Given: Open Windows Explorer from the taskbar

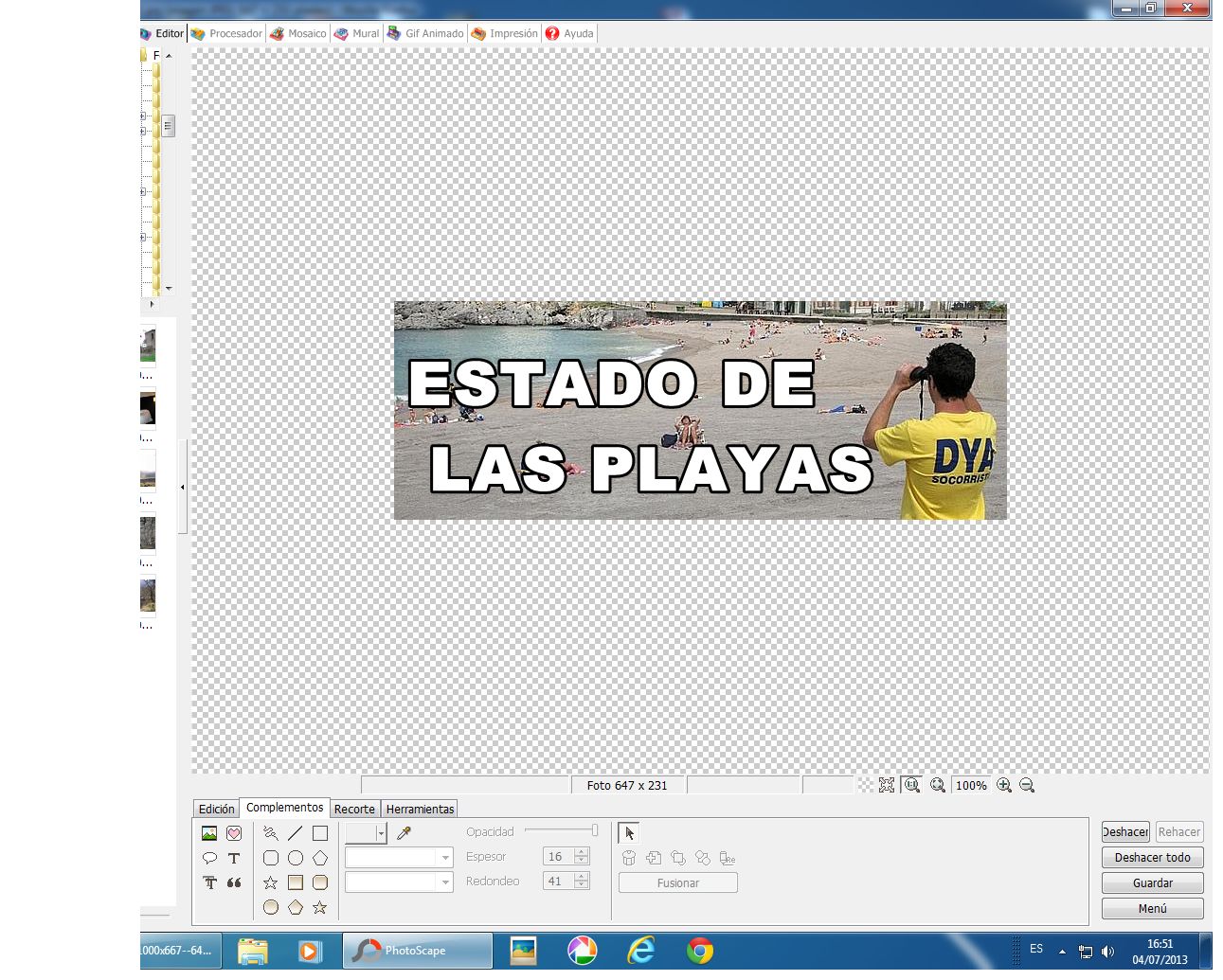Looking at the screenshot, I should coord(253,951).
